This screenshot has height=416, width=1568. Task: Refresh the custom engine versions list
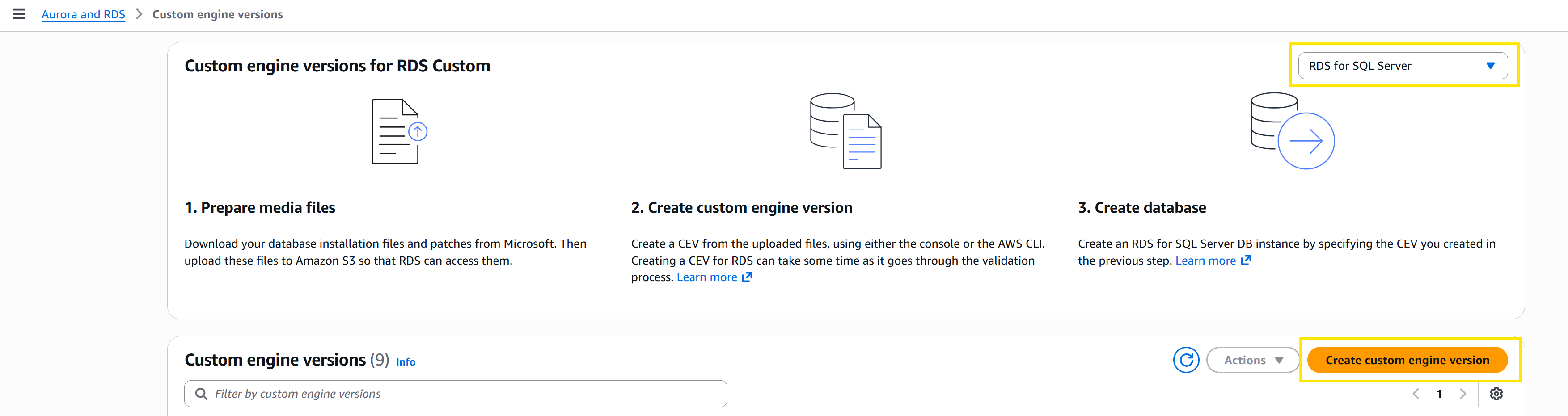(x=1186, y=360)
